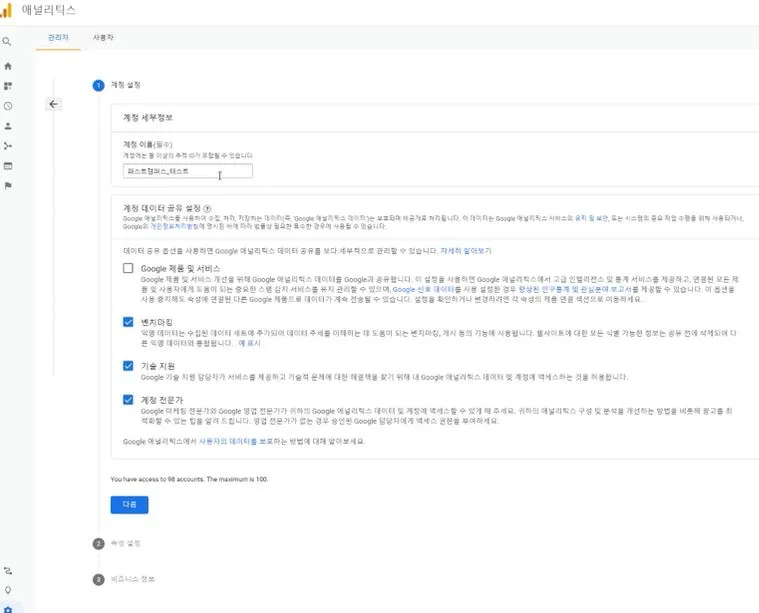Open Behavior page icon in sidebar

point(8,166)
